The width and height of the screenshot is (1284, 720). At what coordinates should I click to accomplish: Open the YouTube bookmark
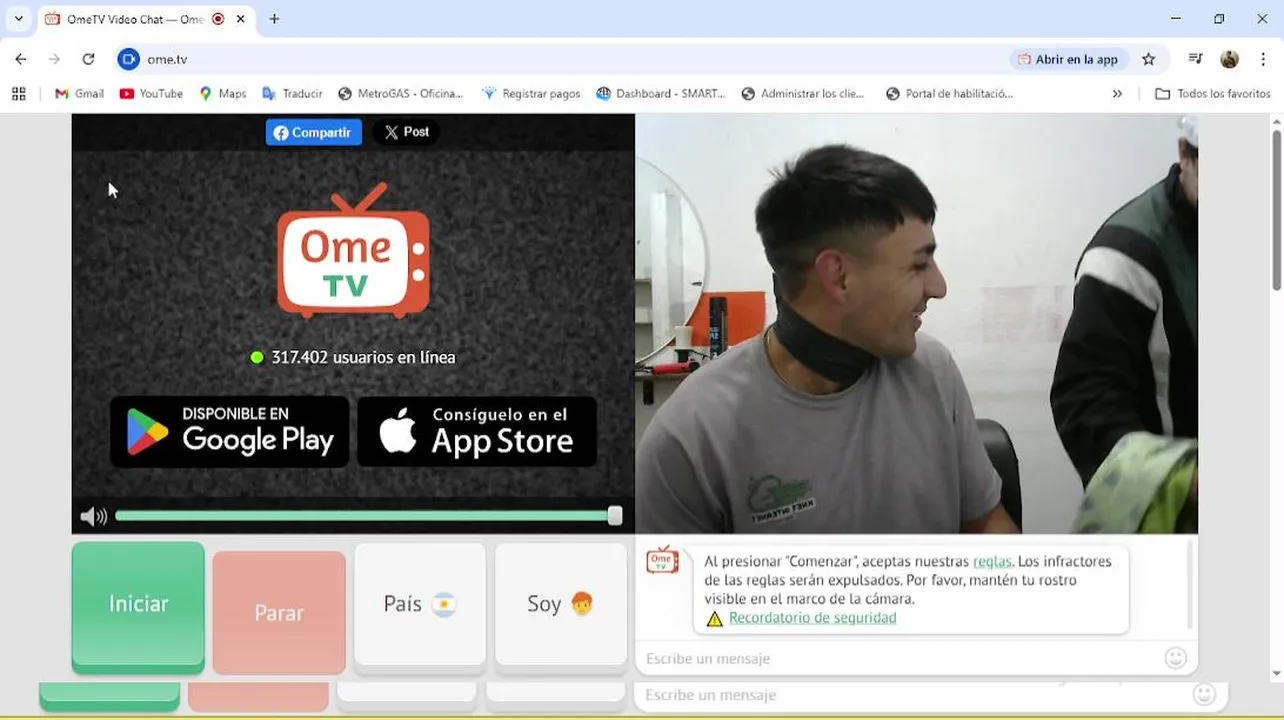tap(151, 93)
